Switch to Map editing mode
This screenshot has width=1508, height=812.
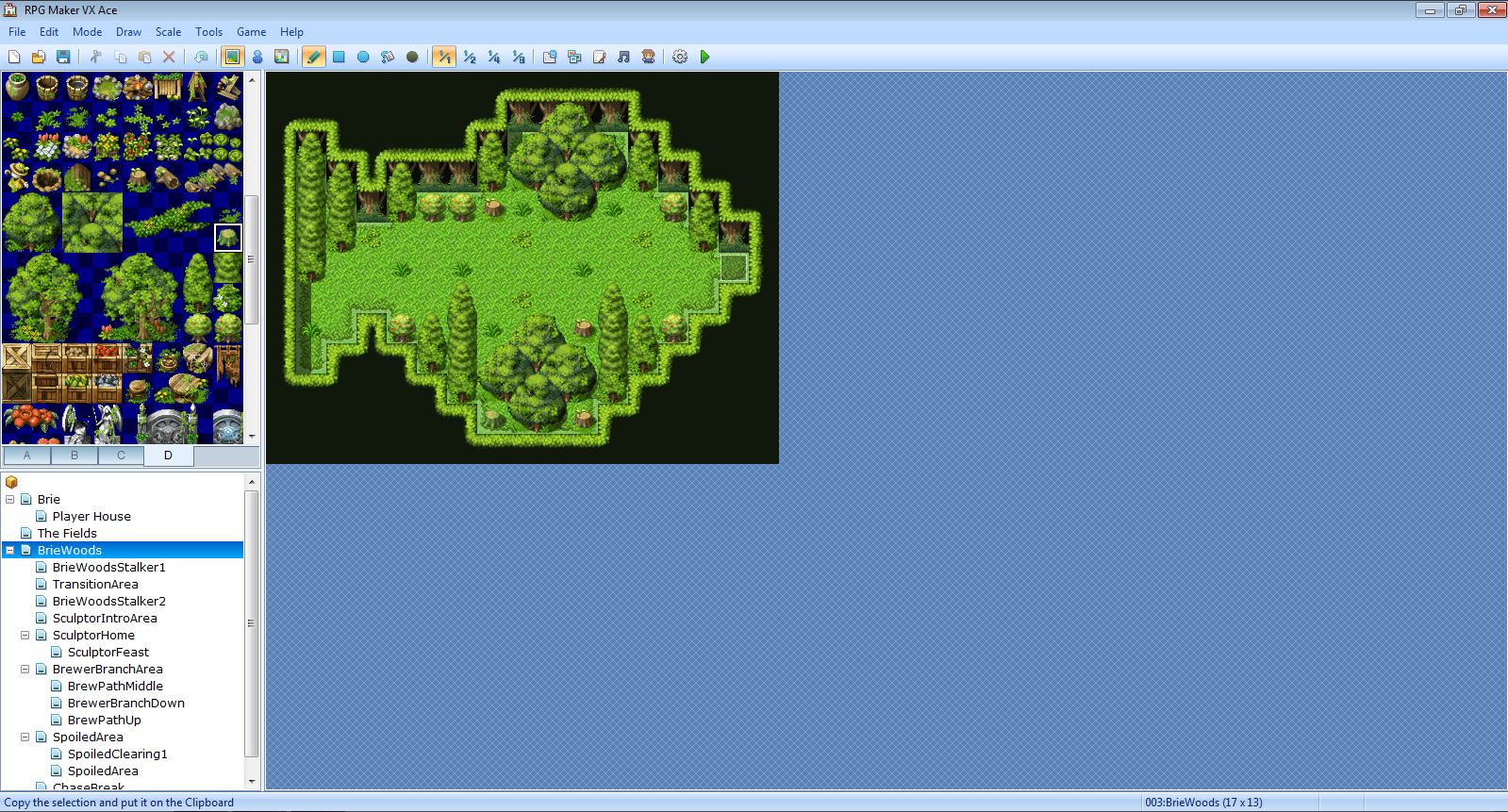click(x=232, y=57)
